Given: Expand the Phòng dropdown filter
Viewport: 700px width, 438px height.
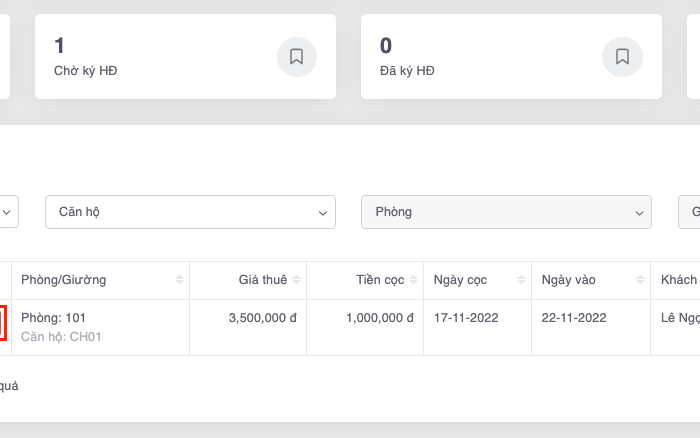Looking at the screenshot, I should click(x=506, y=212).
